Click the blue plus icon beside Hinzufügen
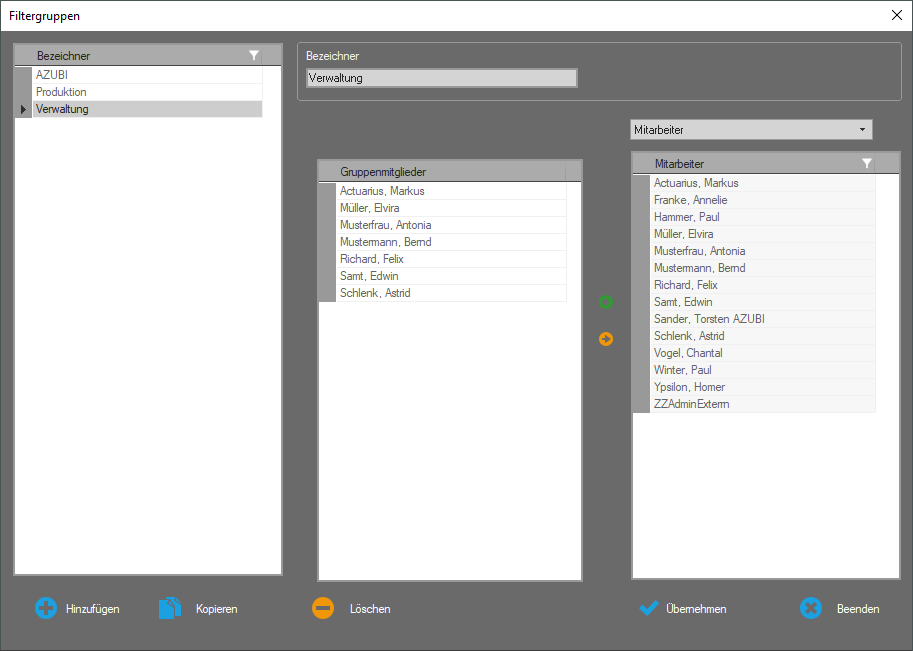913x651 pixels. click(x=46, y=608)
